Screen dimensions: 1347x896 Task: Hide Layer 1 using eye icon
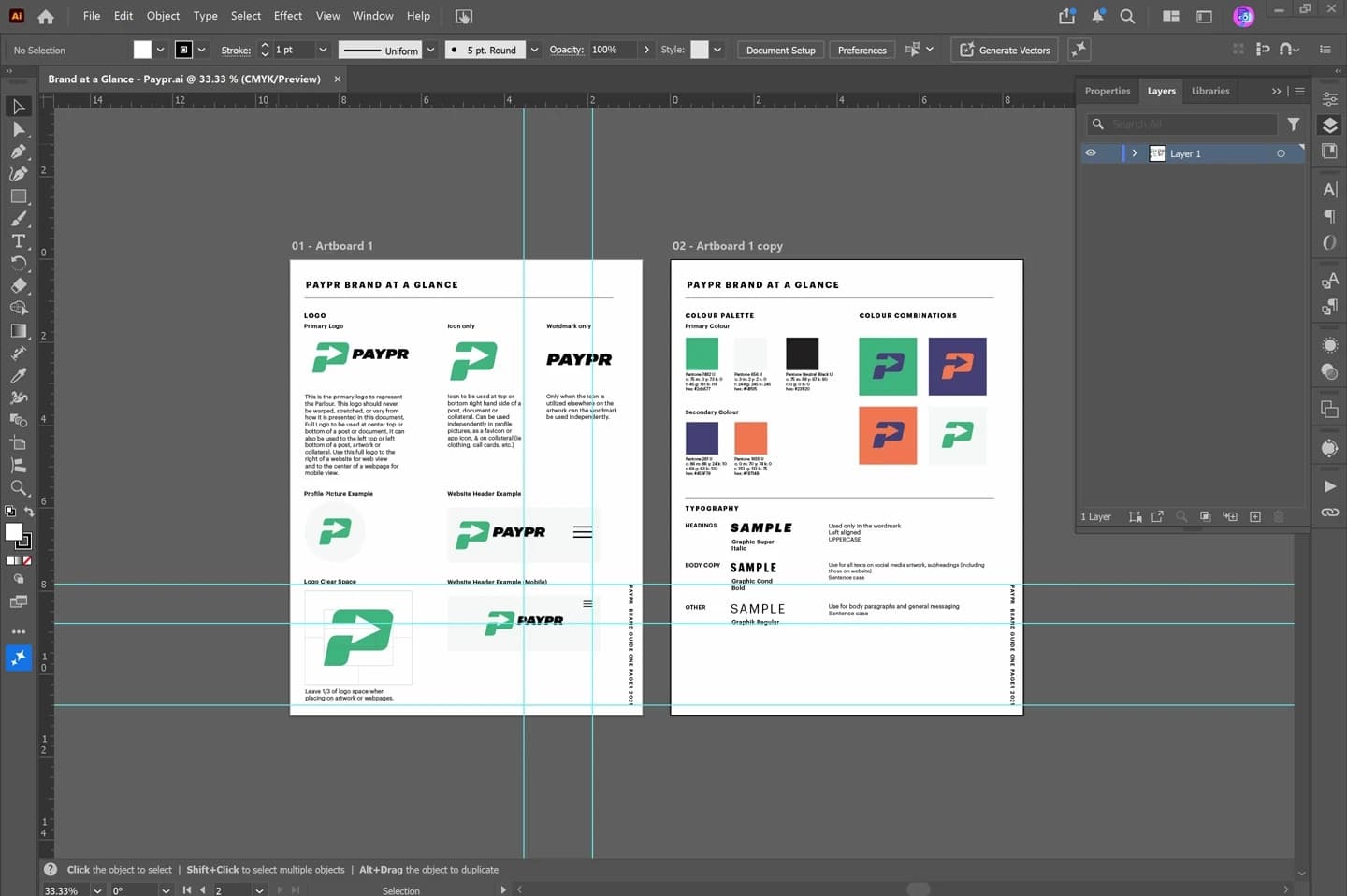click(x=1091, y=153)
